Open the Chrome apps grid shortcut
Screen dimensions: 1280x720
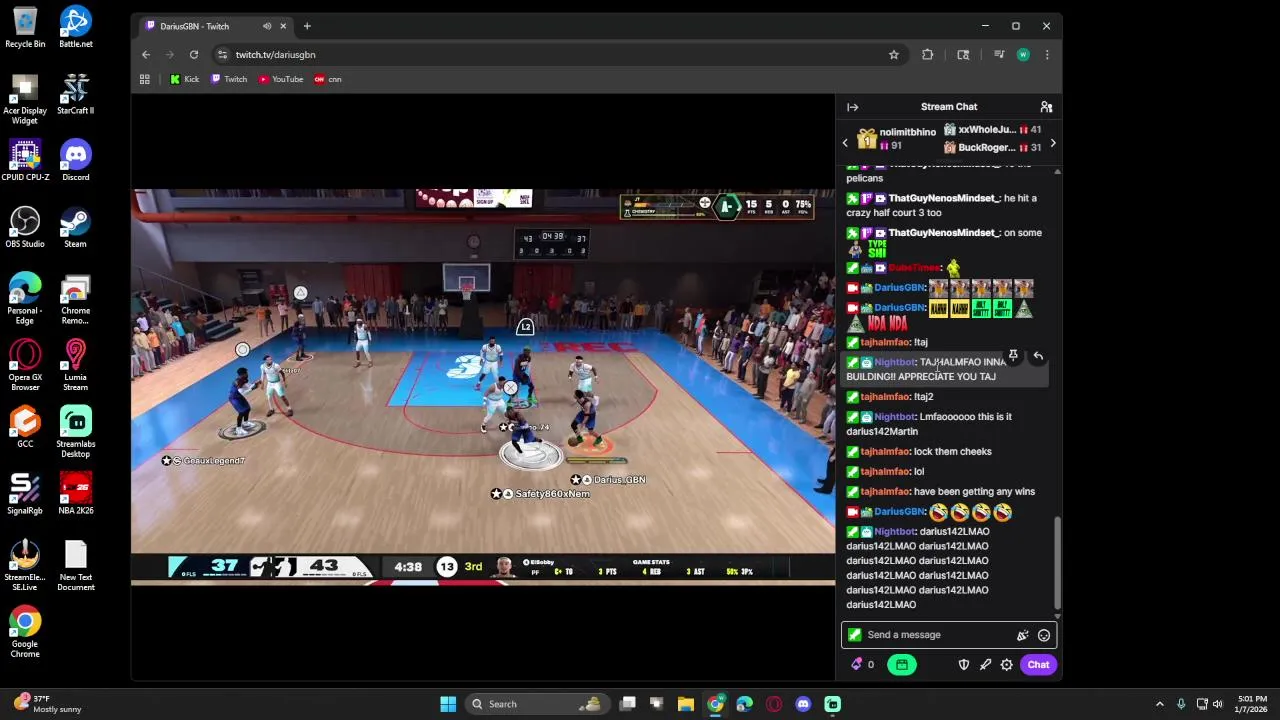point(145,79)
